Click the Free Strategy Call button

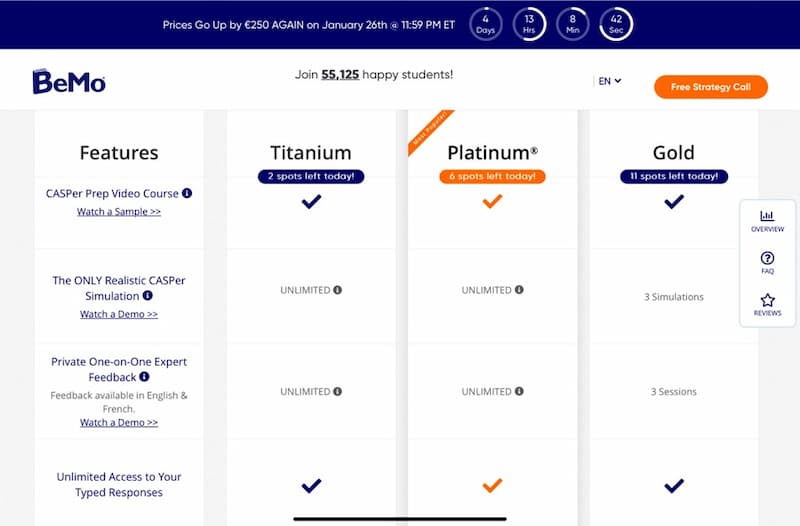tap(711, 87)
